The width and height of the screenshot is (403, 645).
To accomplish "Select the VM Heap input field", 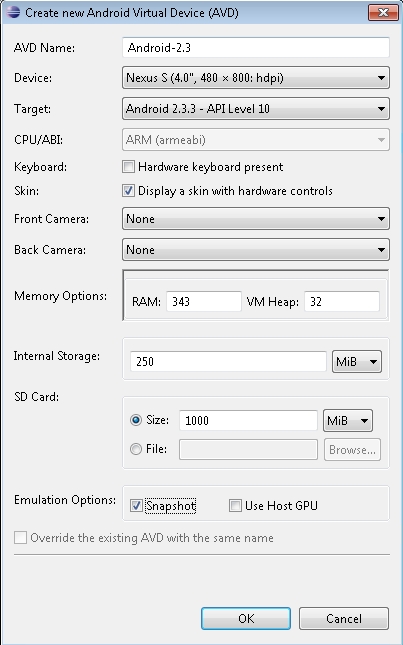I will pos(342,302).
